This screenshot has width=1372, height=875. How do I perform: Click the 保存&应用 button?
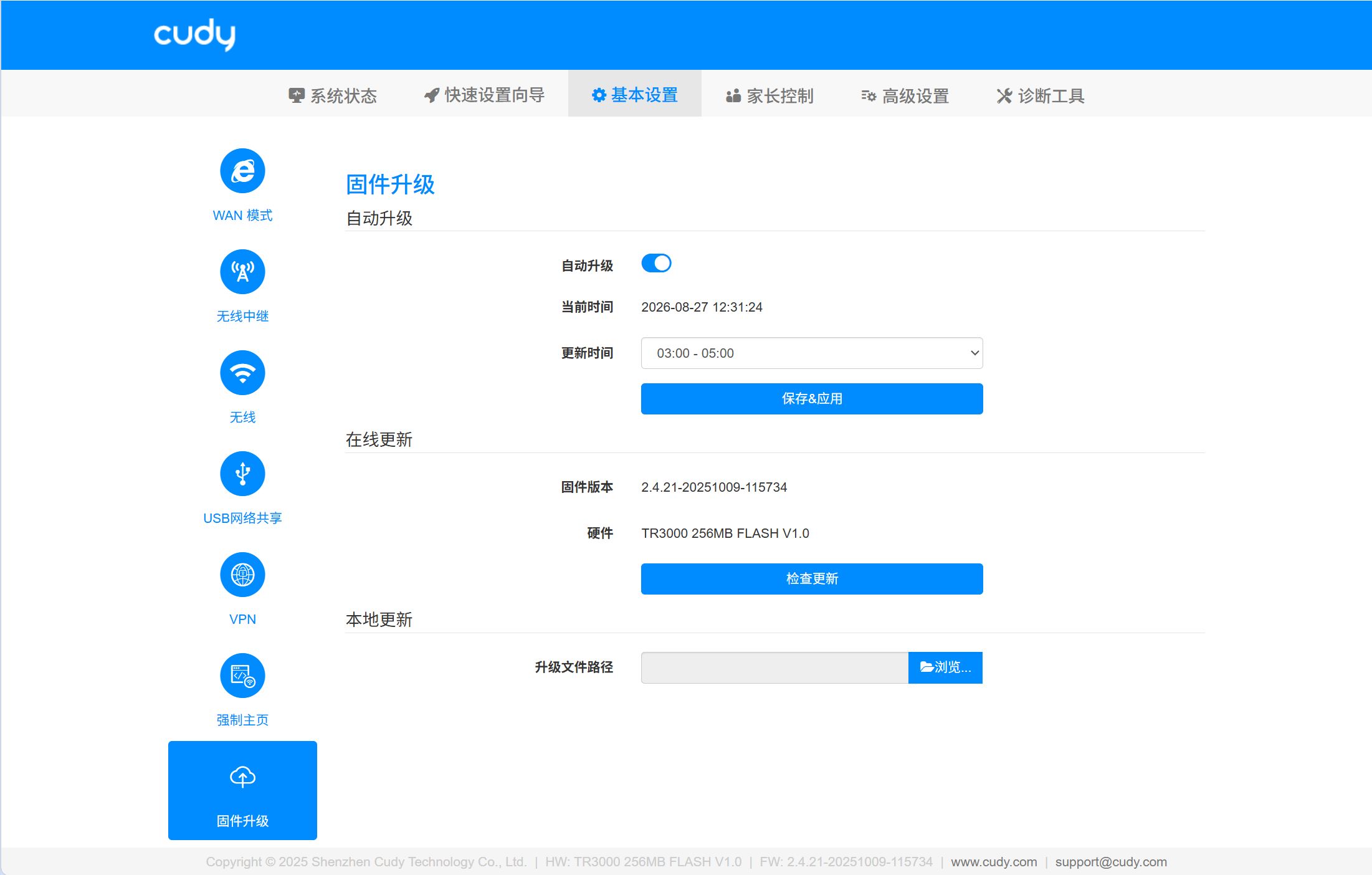(x=812, y=399)
